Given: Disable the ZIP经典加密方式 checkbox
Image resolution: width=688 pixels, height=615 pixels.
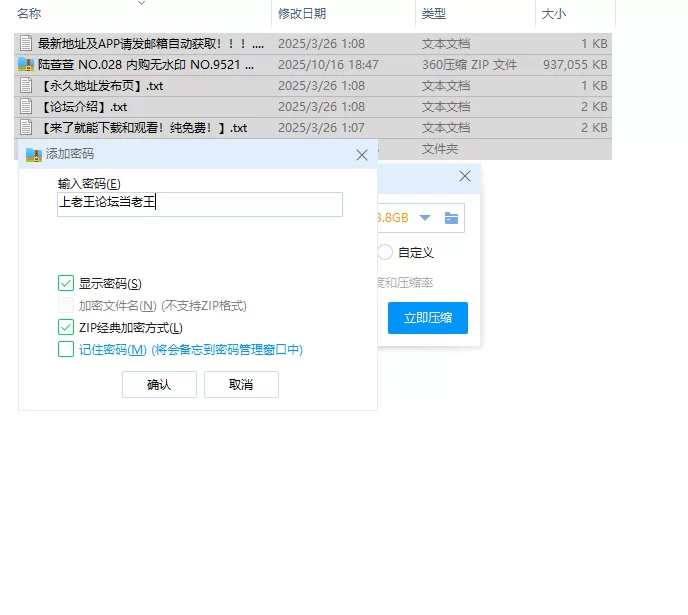Looking at the screenshot, I should [x=66, y=327].
